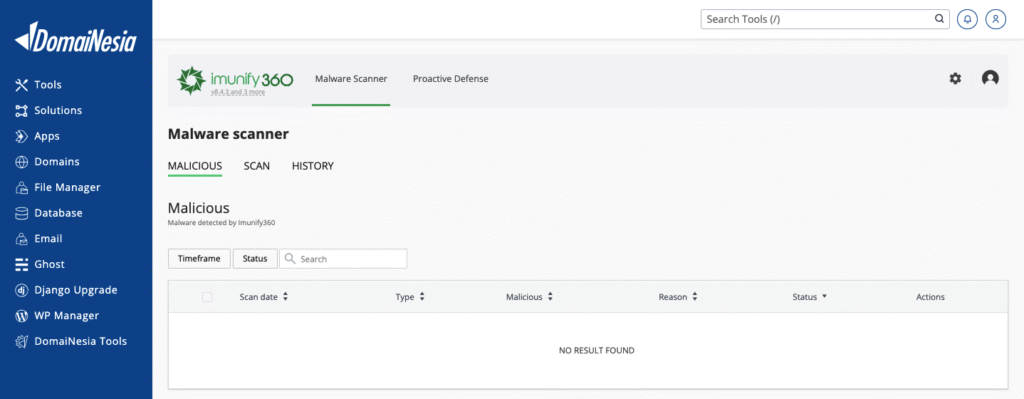Open the user account icon at top
The height and width of the screenshot is (399, 1024).
995,20
